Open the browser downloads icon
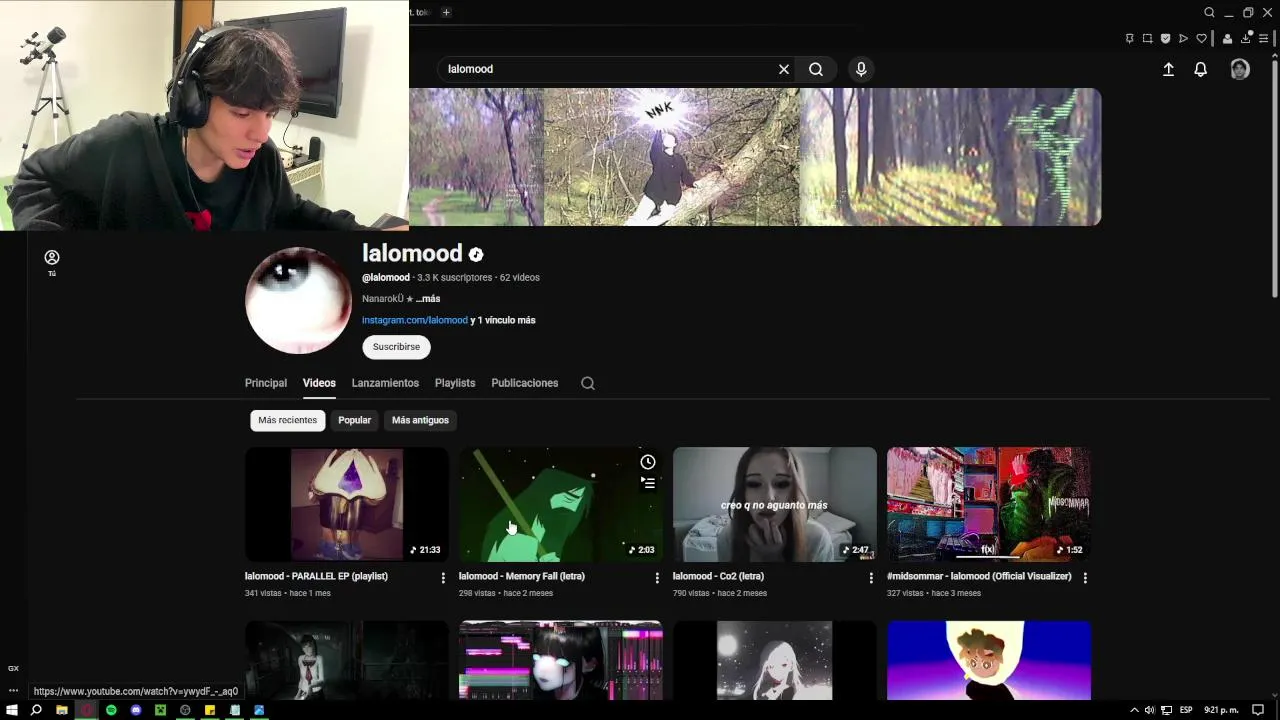 tap(1246, 38)
